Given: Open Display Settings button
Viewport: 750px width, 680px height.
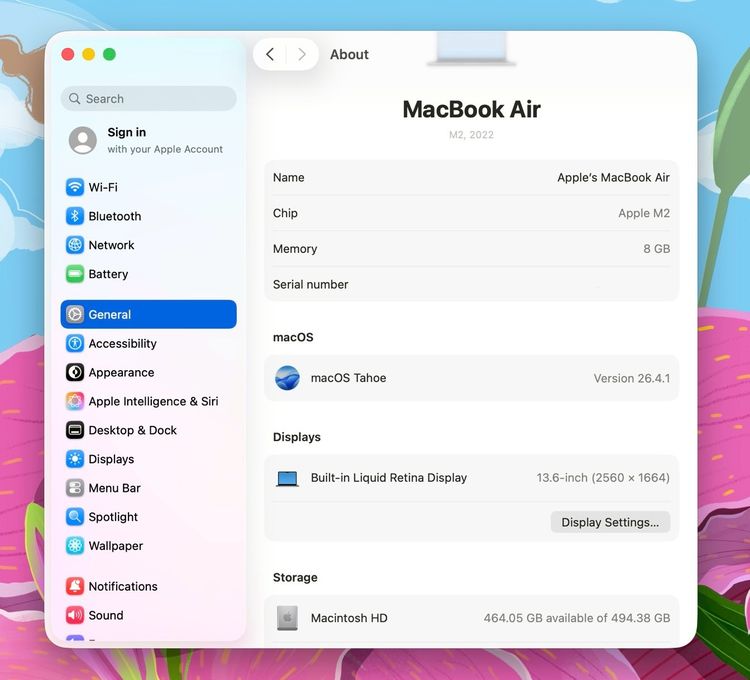Looking at the screenshot, I should pos(610,522).
